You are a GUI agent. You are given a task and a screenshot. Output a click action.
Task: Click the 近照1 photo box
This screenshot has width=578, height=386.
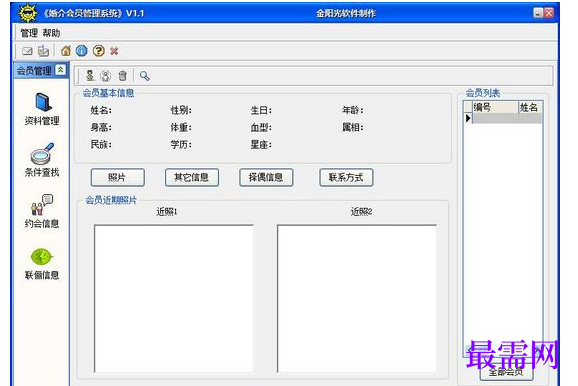click(174, 299)
